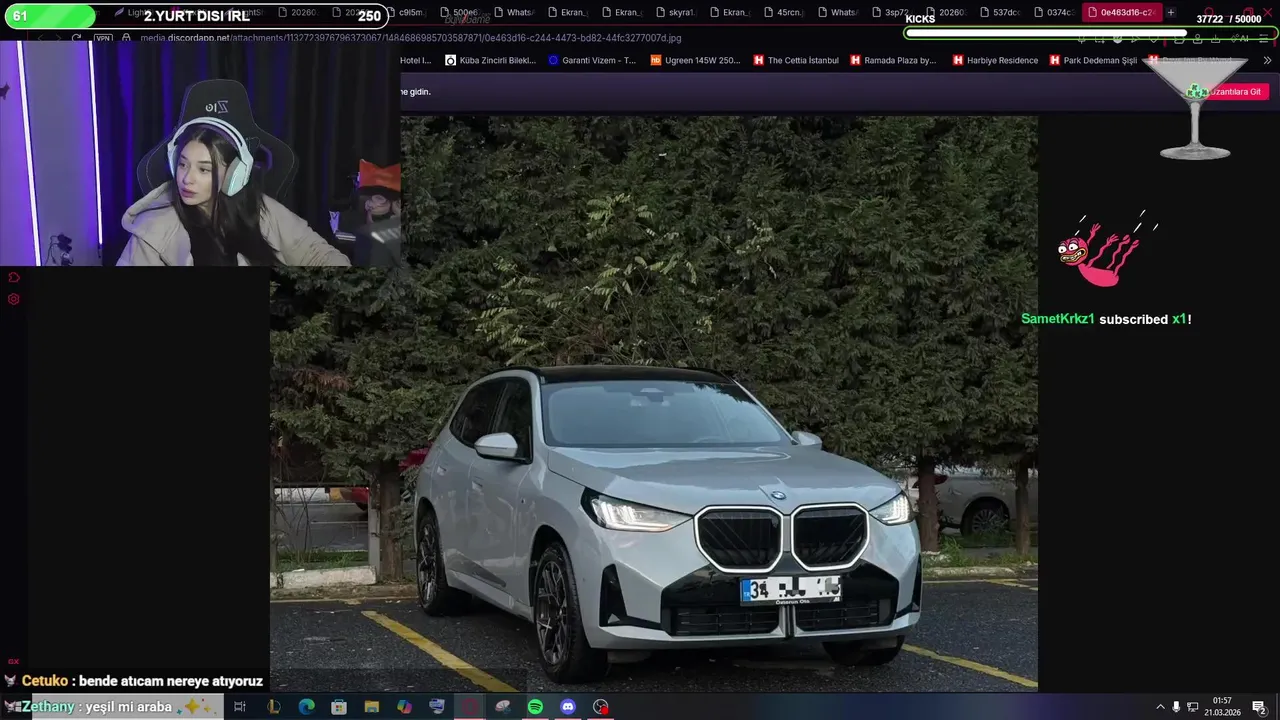Click the network tray icon
Screen dimensions: 1280x720
[x=1192, y=707]
